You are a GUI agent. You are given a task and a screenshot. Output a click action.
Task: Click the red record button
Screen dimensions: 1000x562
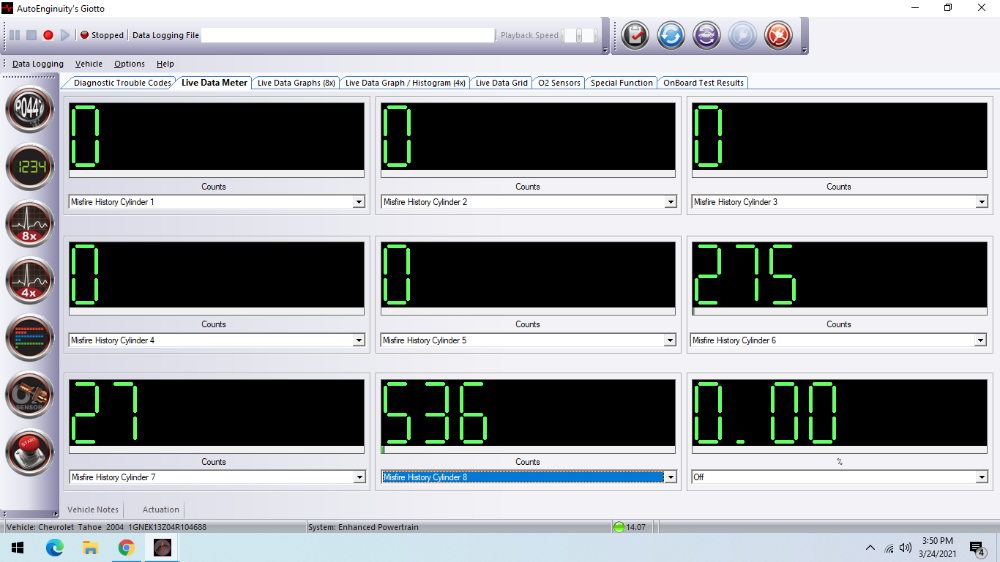[48, 35]
